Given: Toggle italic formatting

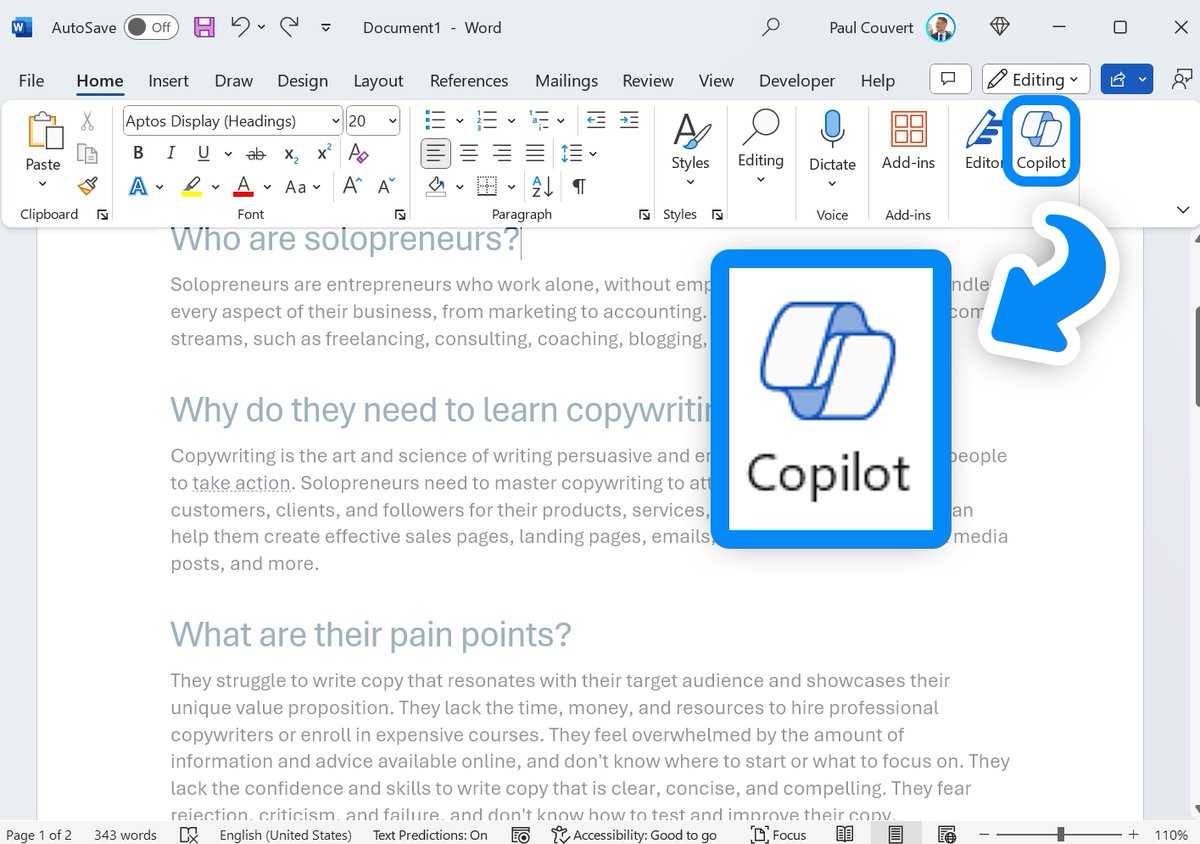Looking at the screenshot, I should 170,153.
